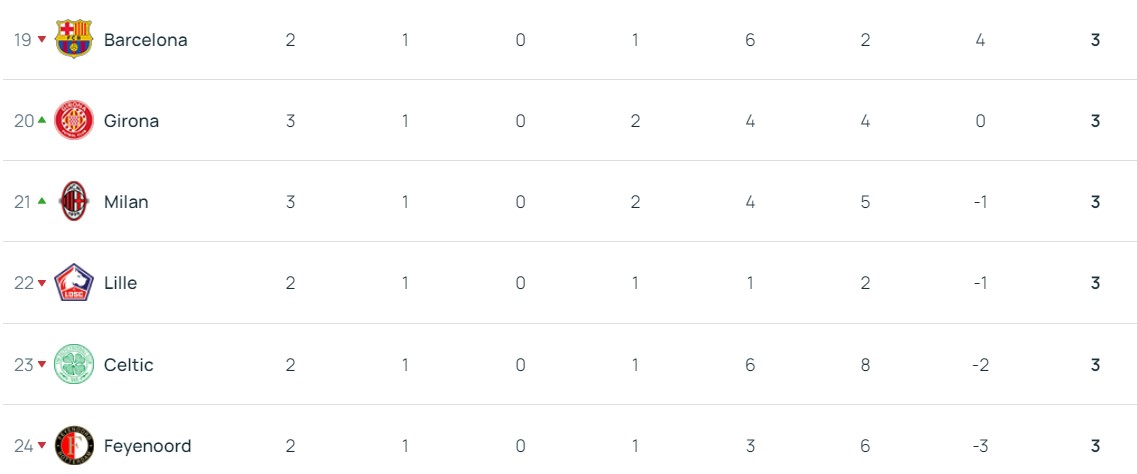Click the red down arrow beside rank 19
1137x474 pixels.
pos(42,39)
